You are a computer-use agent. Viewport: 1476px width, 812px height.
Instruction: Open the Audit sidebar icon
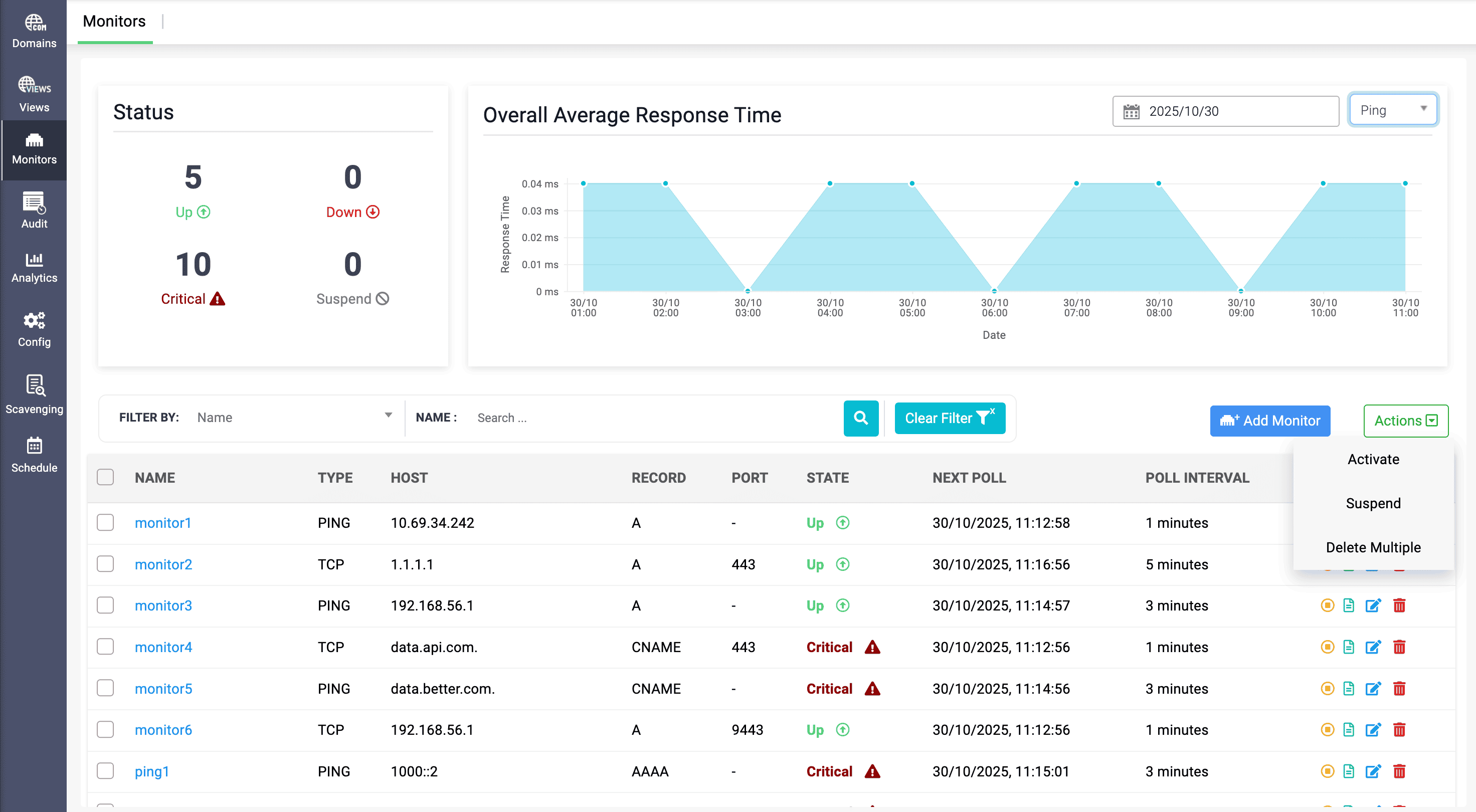coord(34,210)
